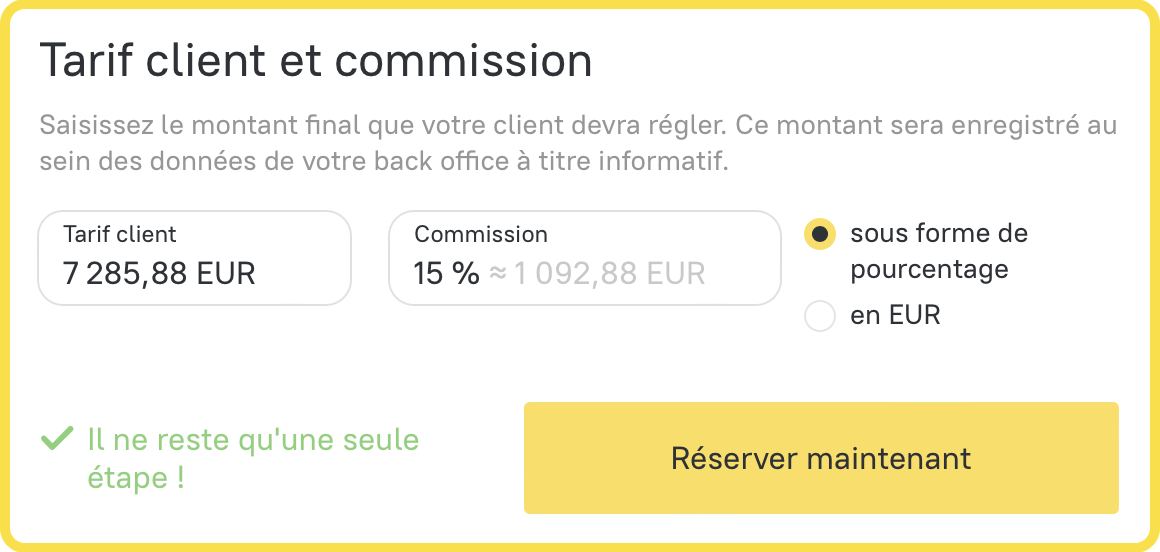Click the "Il ne reste qu'une seule étape" message
This screenshot has height=552, width=1160.
point(253,439)
